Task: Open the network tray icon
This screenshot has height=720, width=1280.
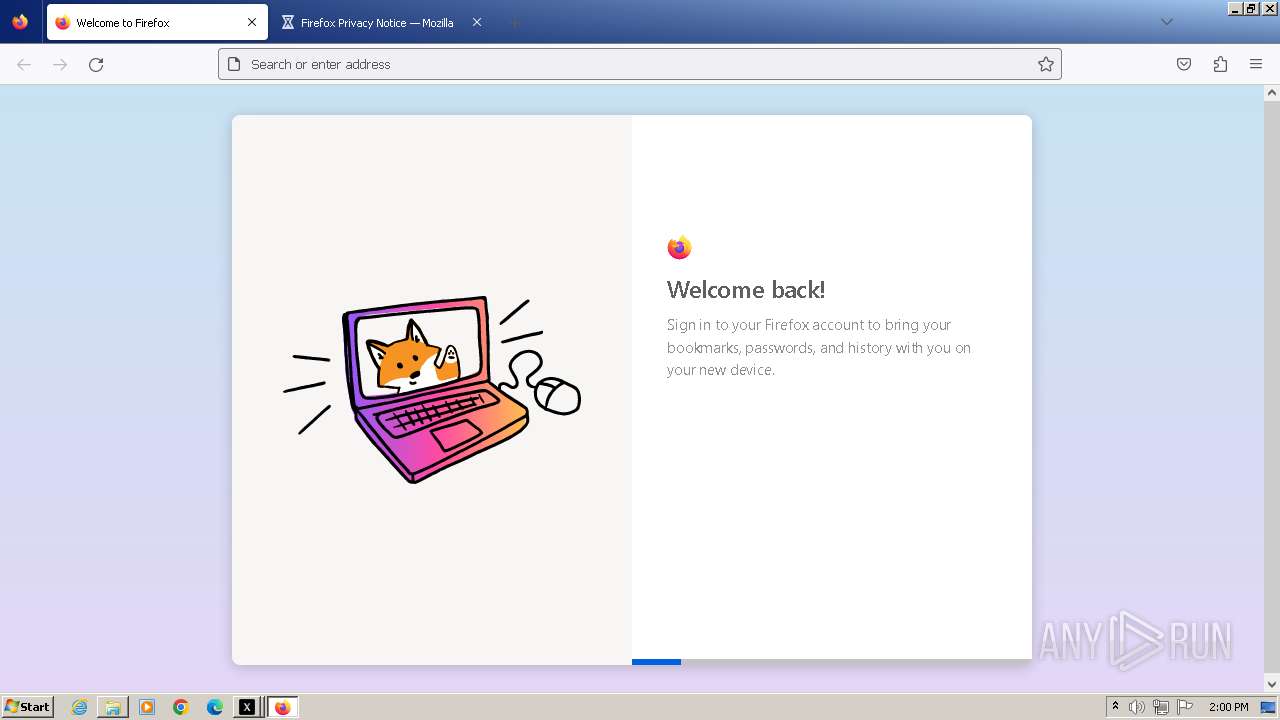Action: pyautogui.click(x=1161, y=707)
